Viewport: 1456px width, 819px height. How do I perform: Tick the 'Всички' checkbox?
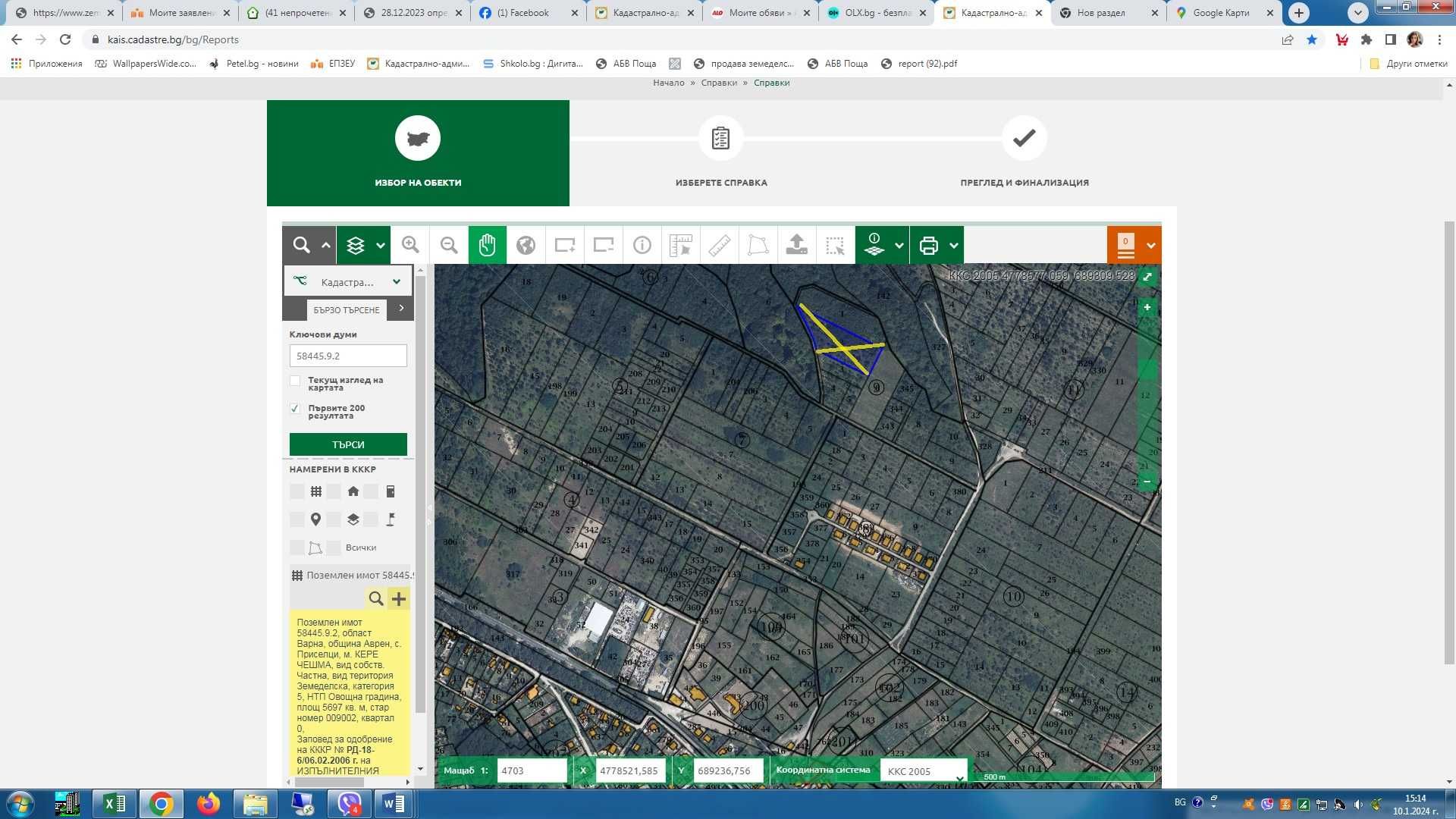[x=334, y=548]
